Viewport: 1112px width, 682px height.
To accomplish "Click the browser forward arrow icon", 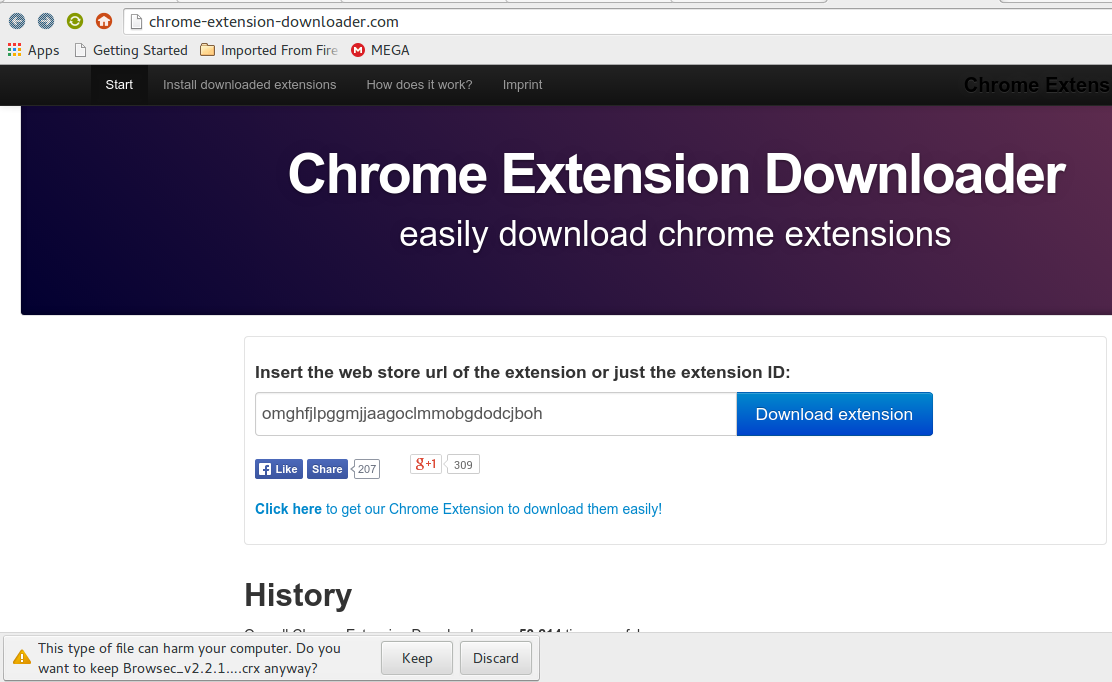I will (x=46, y=21).
